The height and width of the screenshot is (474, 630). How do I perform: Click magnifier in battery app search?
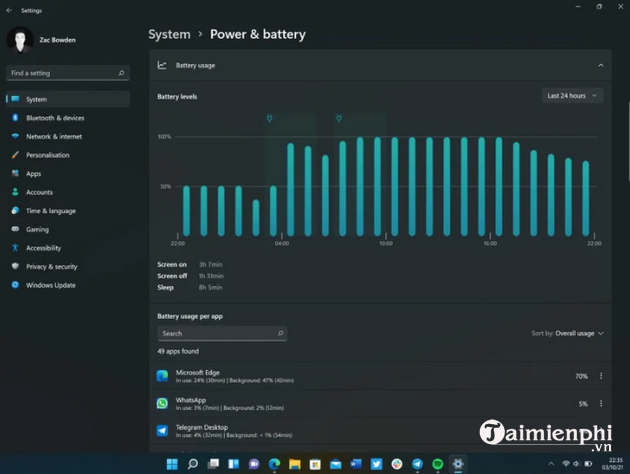280,333
